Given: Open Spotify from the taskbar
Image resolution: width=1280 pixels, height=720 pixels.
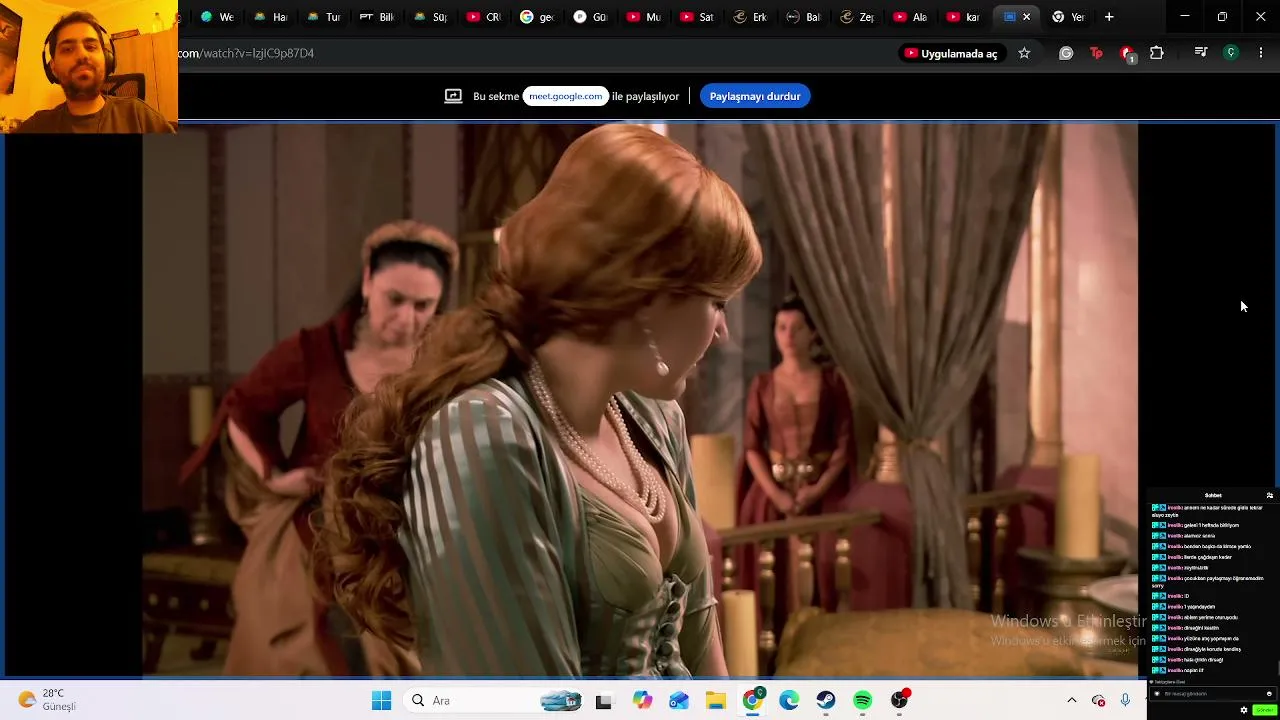Looking at the screenshot, I should coord(863,701).
